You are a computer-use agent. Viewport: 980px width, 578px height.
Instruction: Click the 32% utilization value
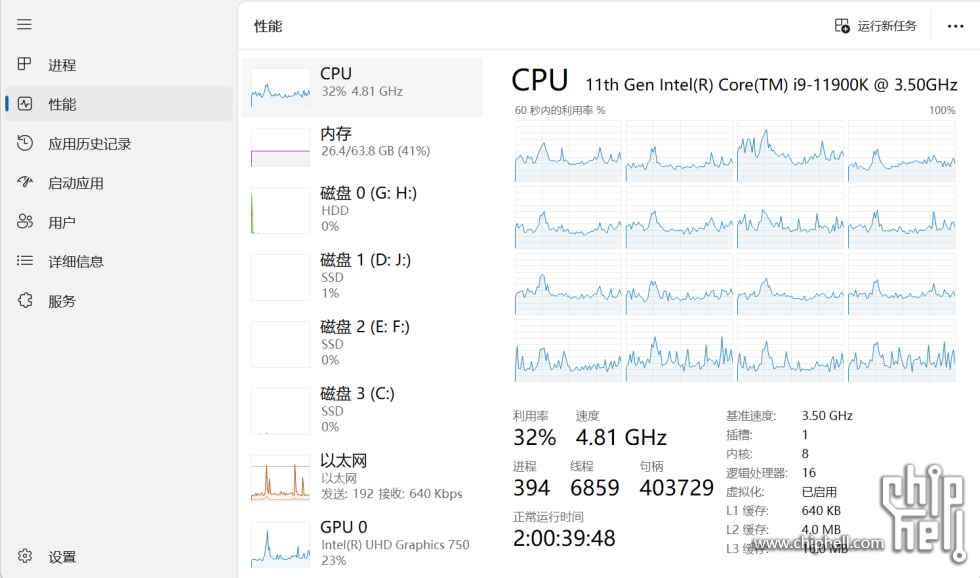pyautogui.click(x=534, y=437)
